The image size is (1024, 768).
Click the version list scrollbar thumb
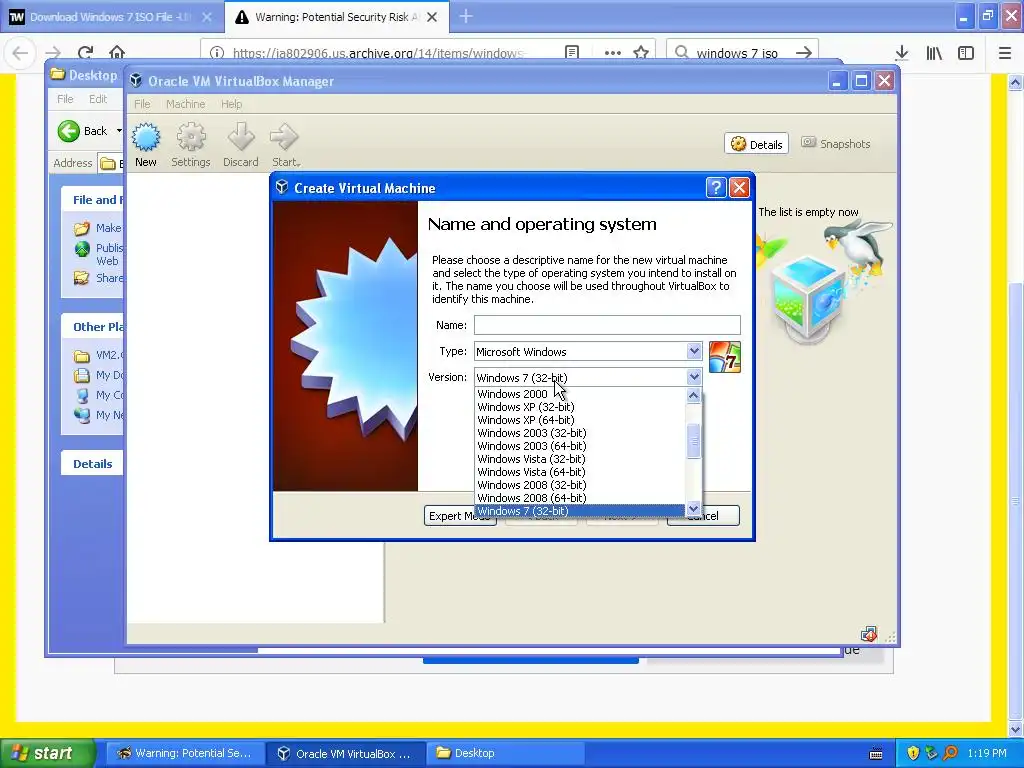(694, 441)
